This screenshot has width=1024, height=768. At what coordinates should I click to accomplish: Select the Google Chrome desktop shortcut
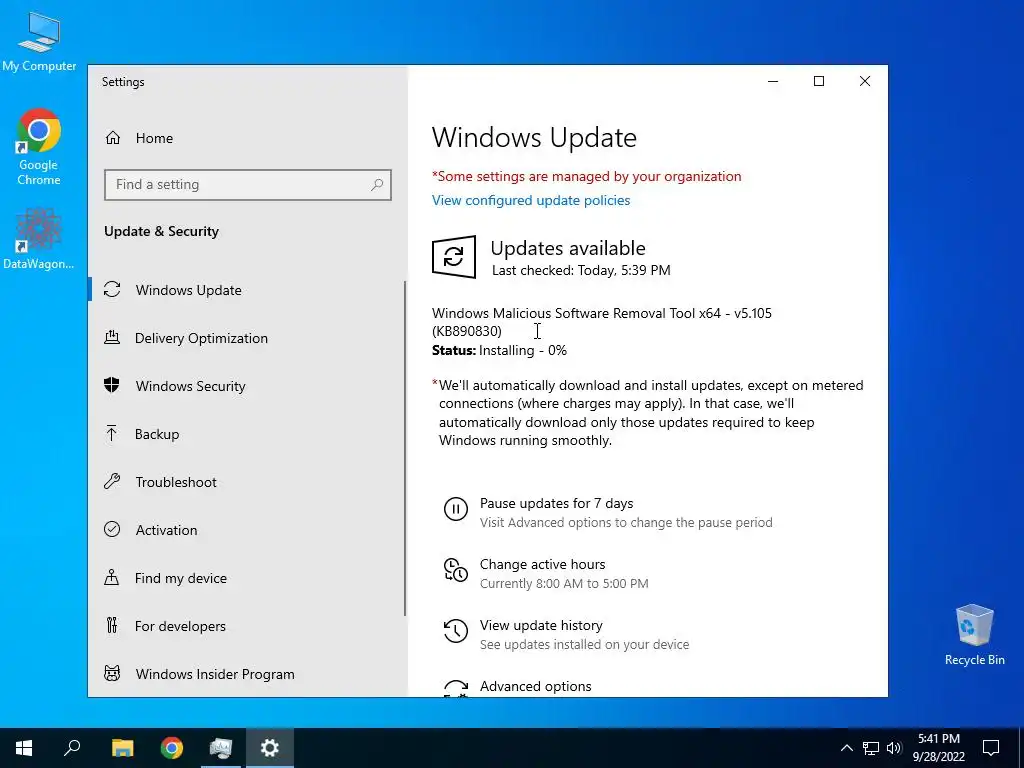39,148
